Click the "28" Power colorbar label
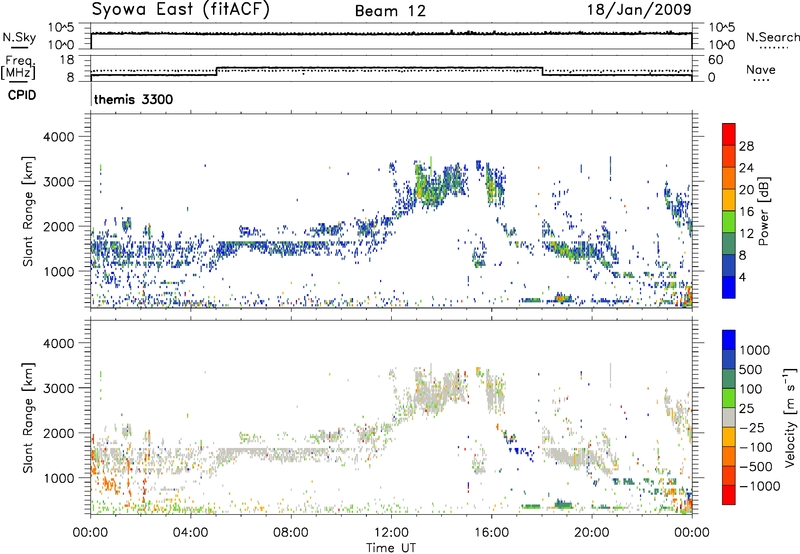This screenshot has height=554, width=800. click(746, 146)
